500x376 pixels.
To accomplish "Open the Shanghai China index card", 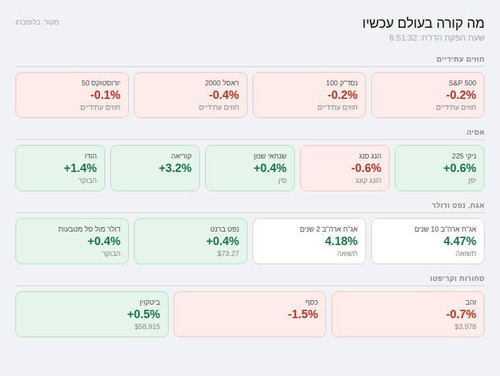I will coord(250,168).
